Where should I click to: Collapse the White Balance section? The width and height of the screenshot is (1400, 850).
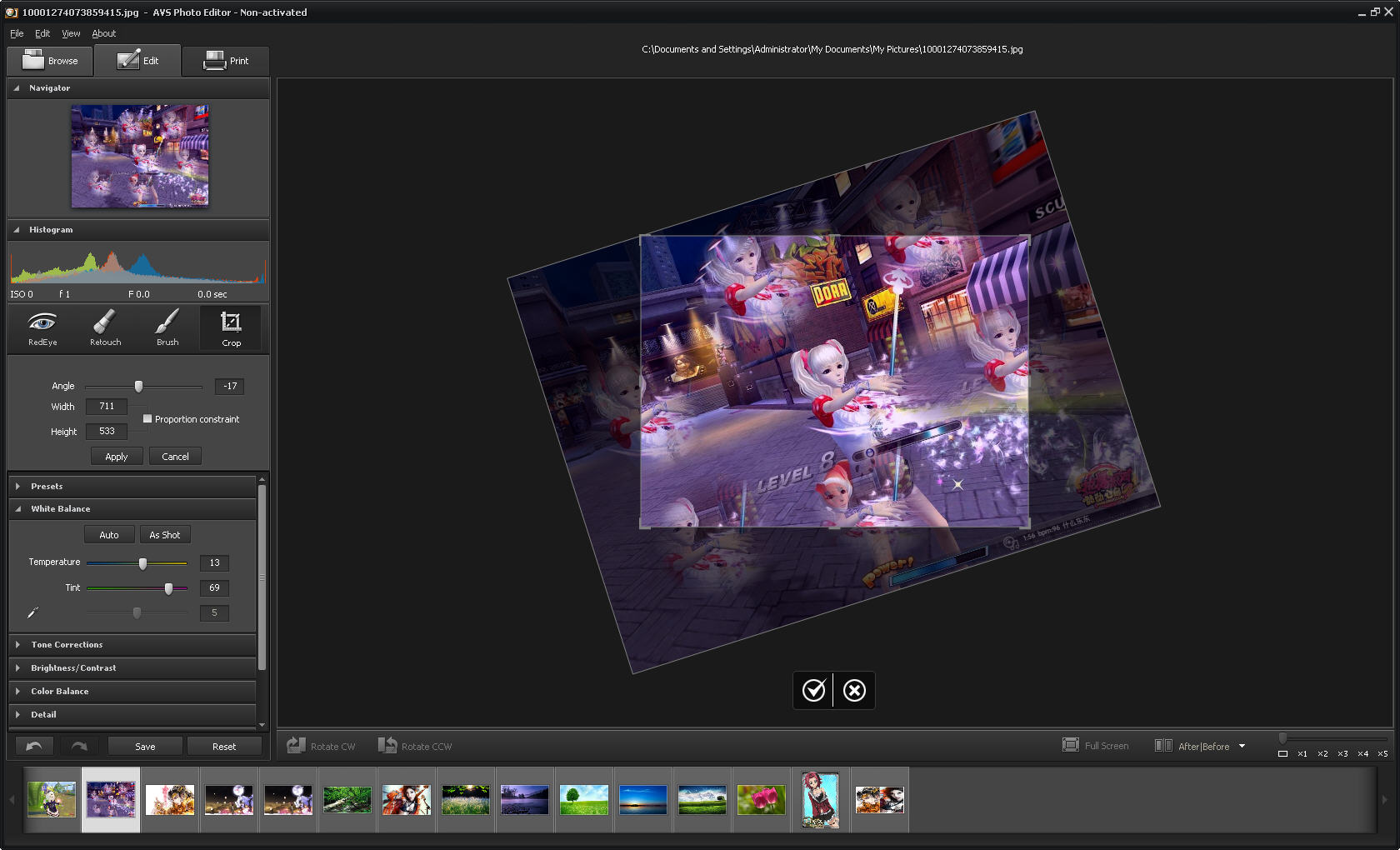tap(17, 508)
